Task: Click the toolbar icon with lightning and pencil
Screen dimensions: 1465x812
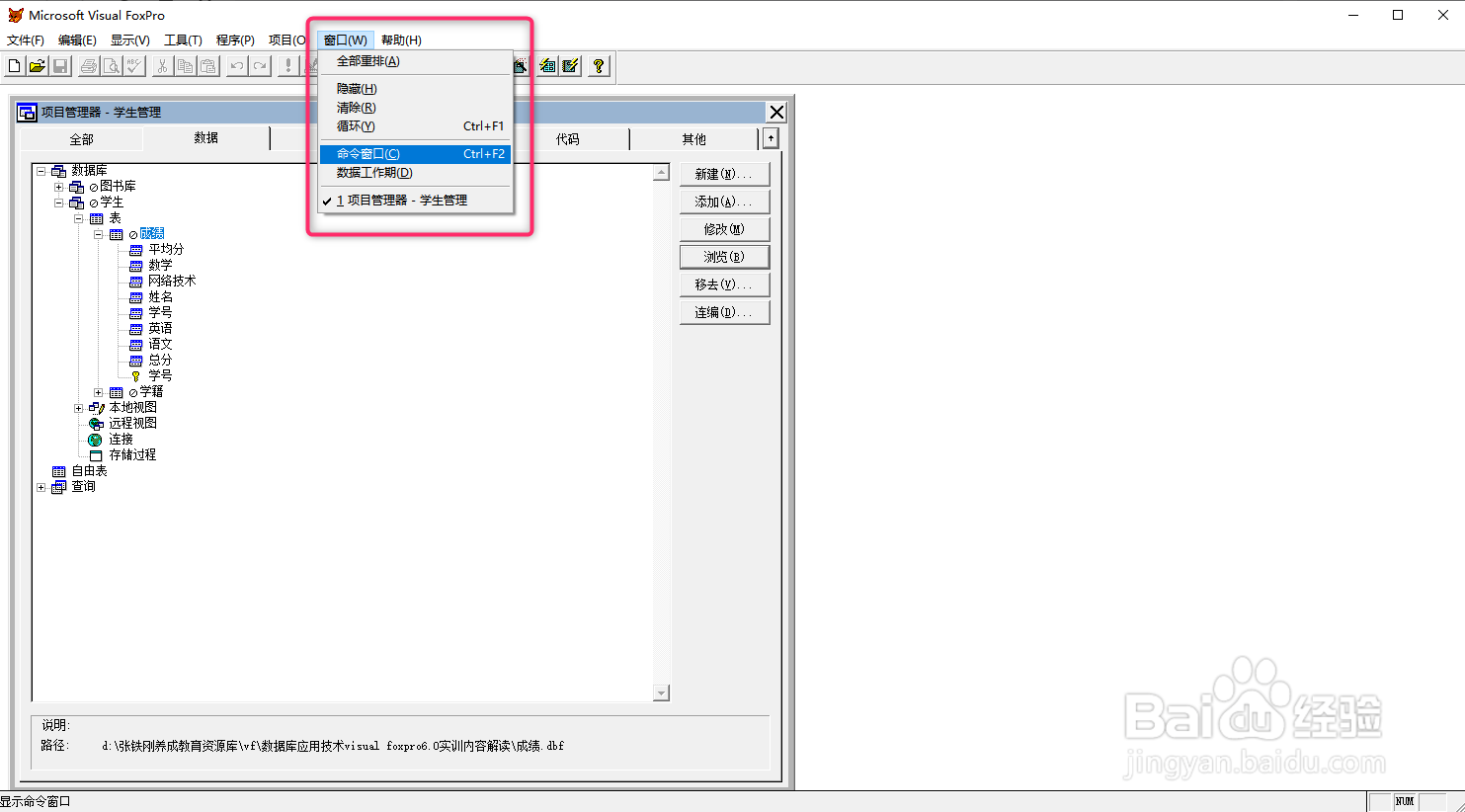Action: [570, 66]
